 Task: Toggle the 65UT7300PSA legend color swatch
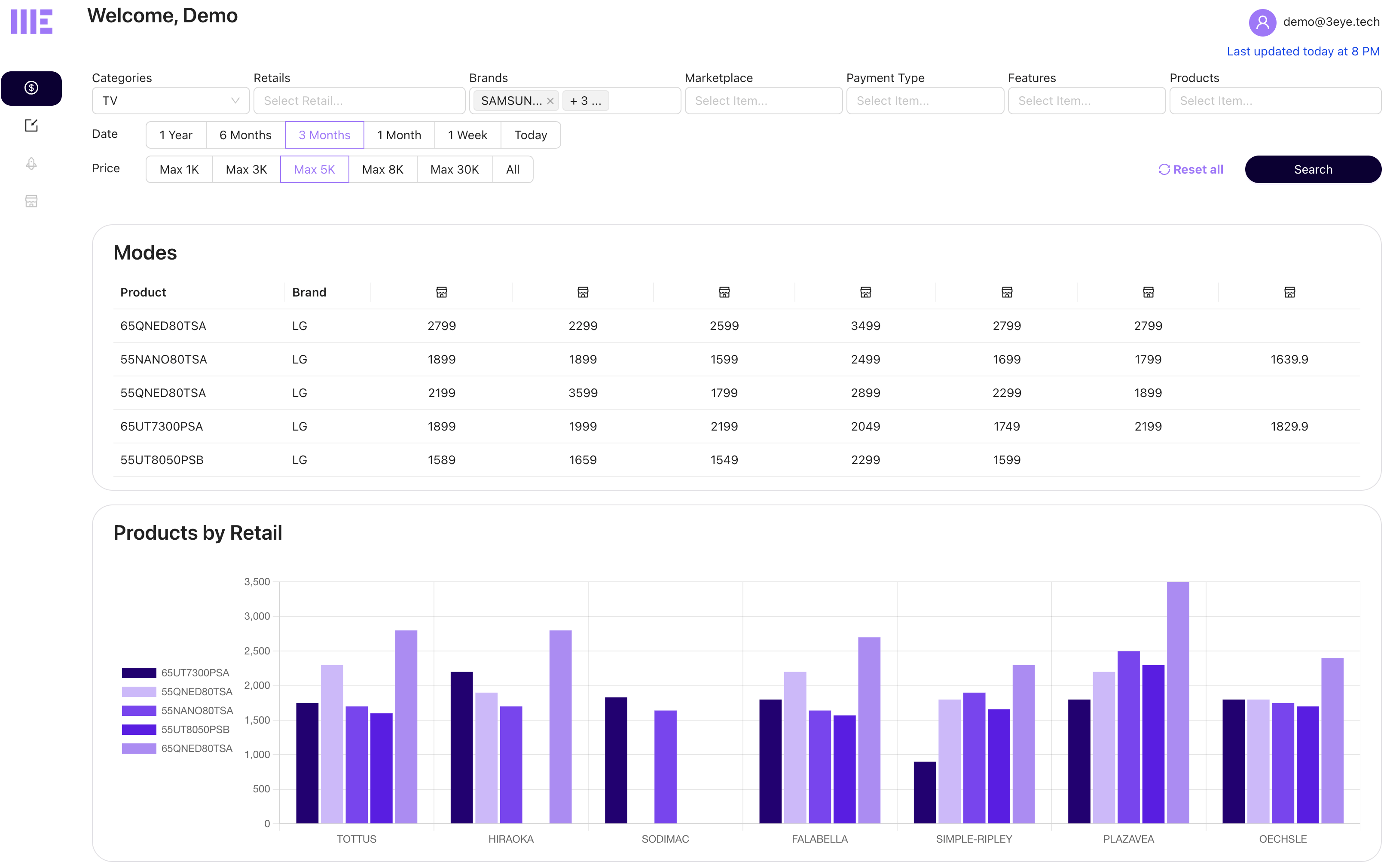pos(139,672)
